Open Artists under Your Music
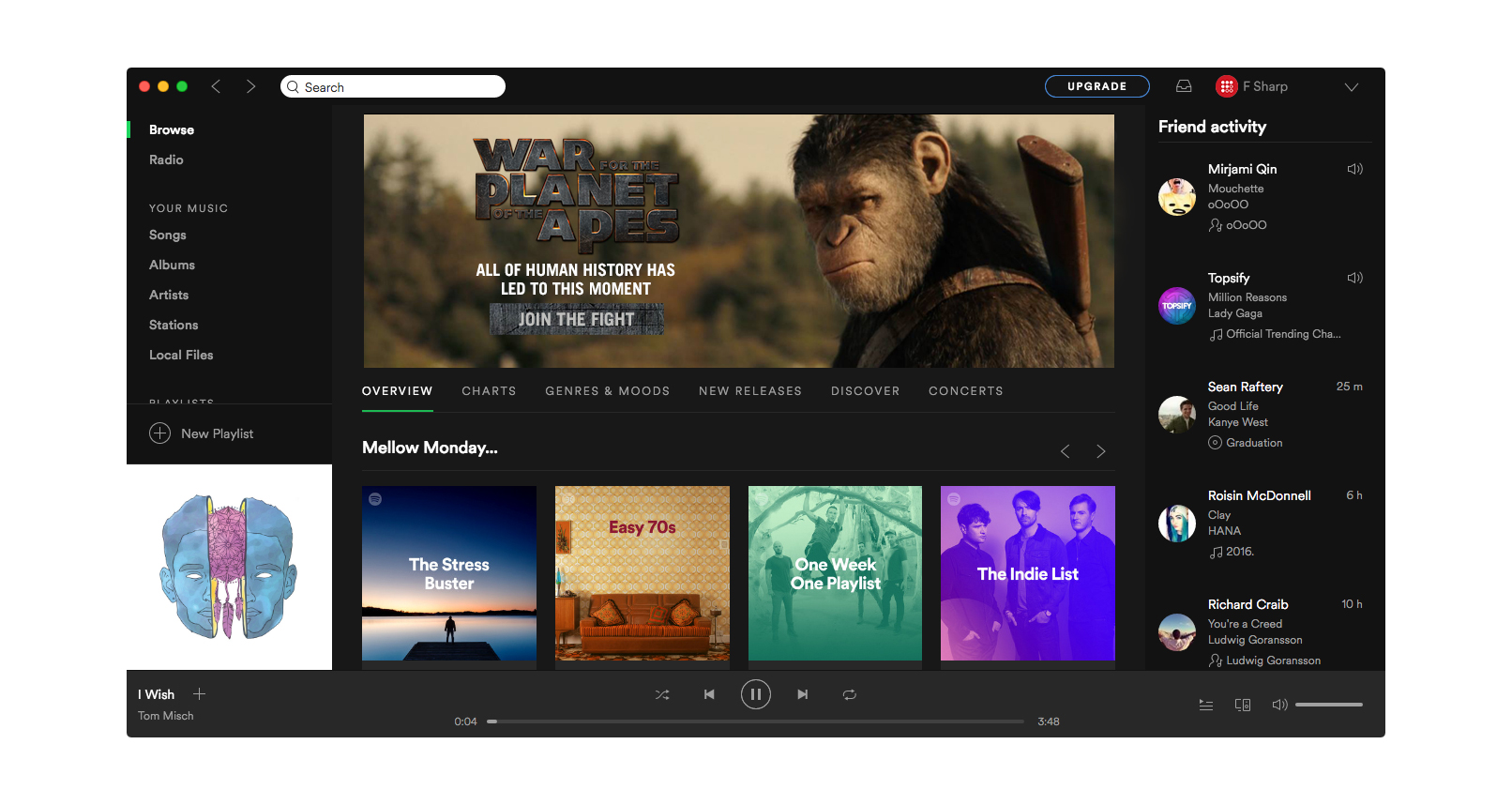Screen dimensions: 1512x805 (169, 295)
